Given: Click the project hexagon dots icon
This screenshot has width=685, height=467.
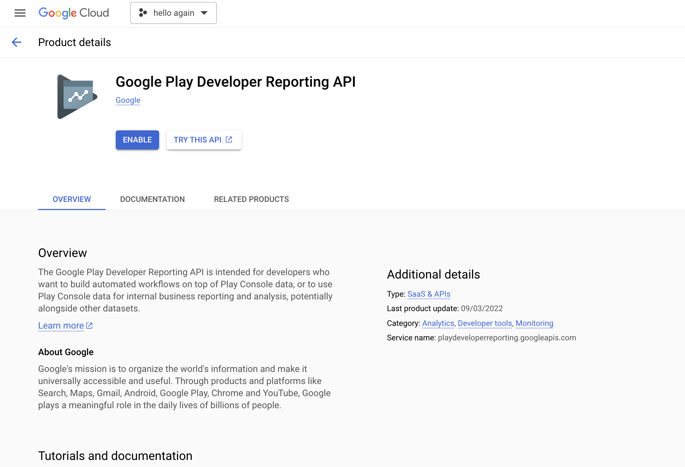Looking at the screenshot, I should pyautogui.click(x=142, y=13).
